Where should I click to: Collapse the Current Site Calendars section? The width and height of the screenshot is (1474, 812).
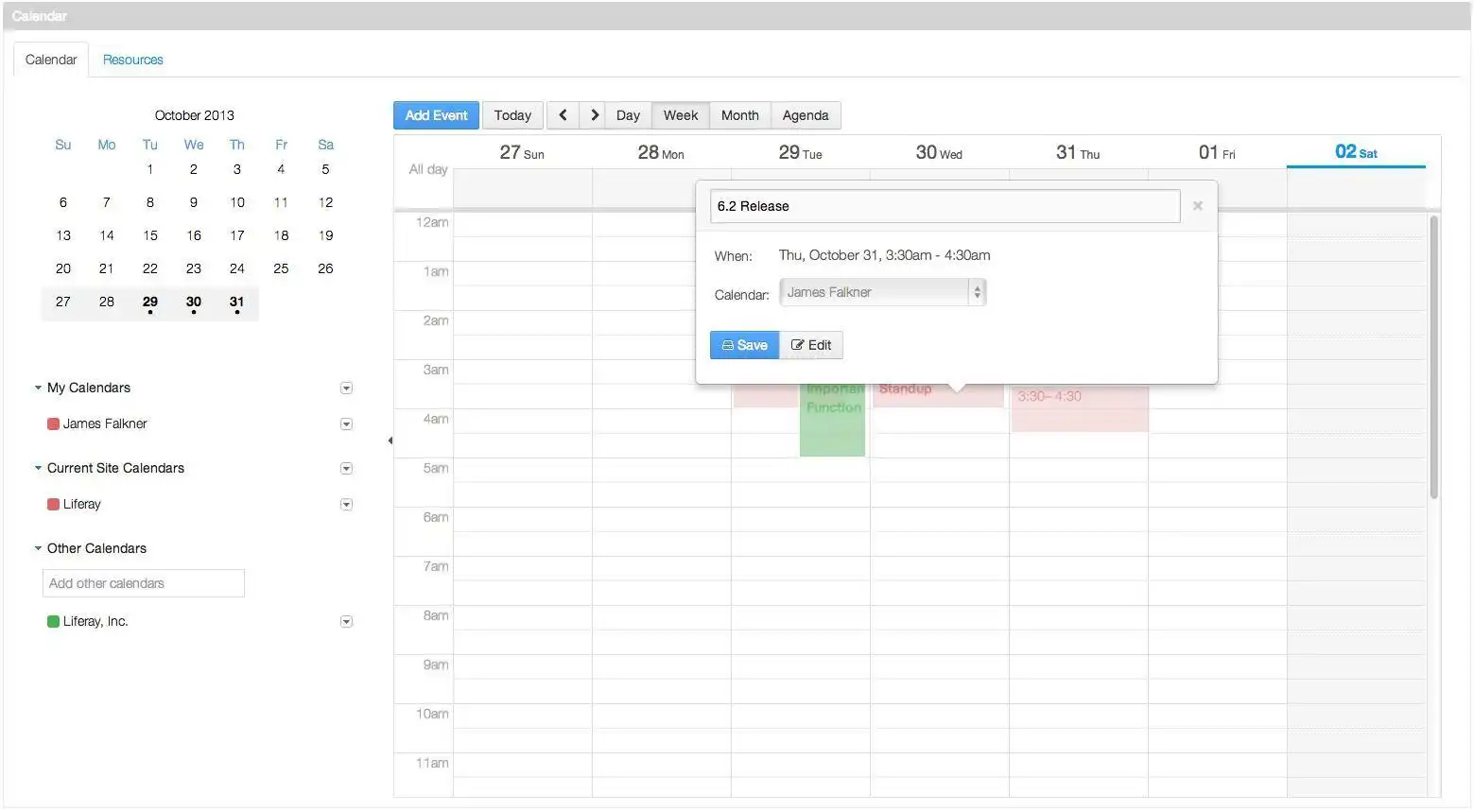pyautogui.click(x=38, y=468)
